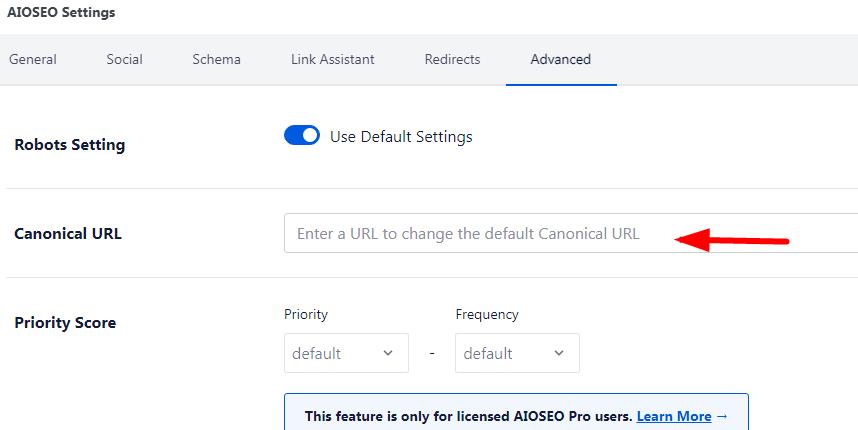
Task: Click the Priority Score label
Action: point(65,322)
